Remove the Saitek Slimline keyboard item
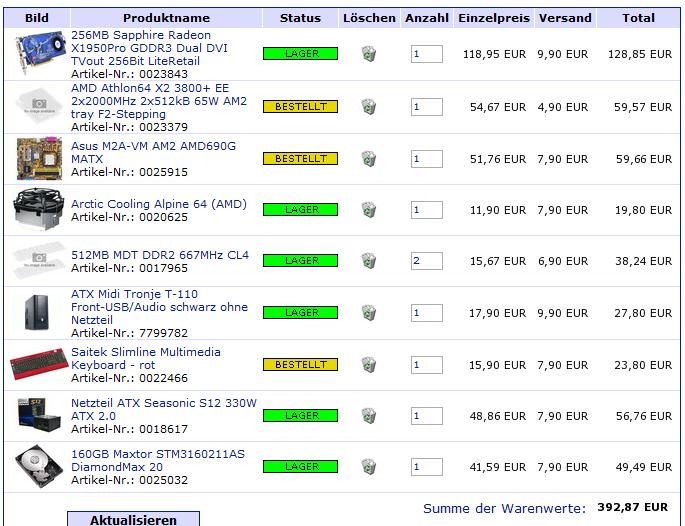Image resolution: width=685 pixels, height=526 pixels. [369, 365]
